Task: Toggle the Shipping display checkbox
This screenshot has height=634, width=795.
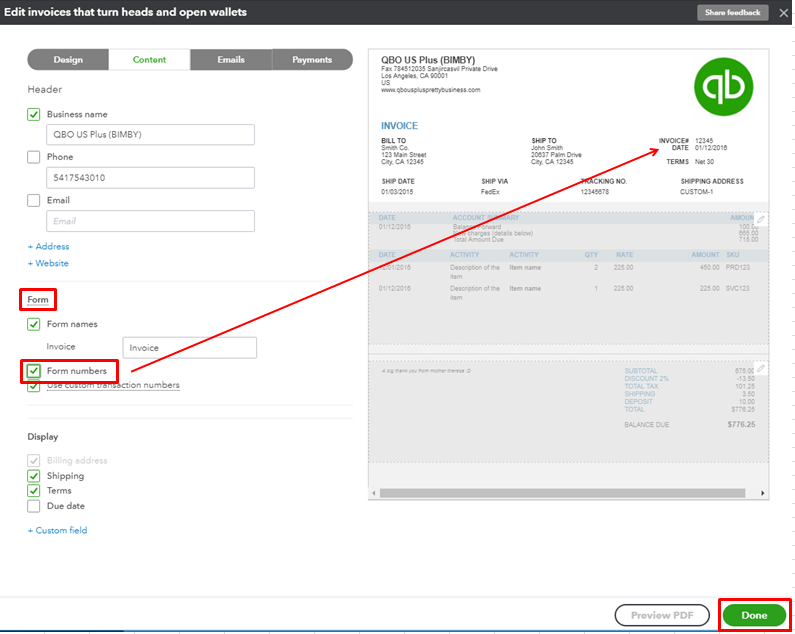Action: [x=33, y=476]
